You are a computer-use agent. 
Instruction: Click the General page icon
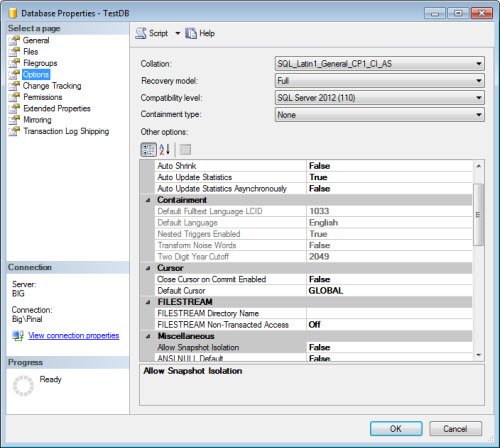14,40
